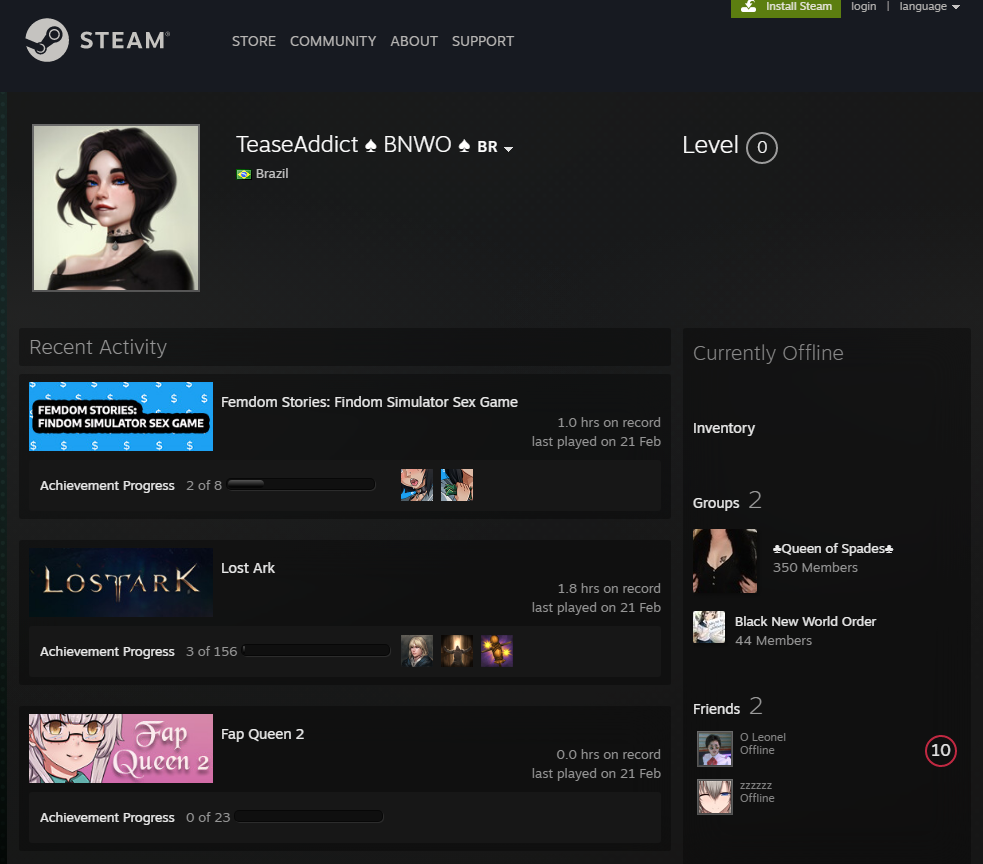
Task: Click the Recent Activity heading
Action: [98, 347]
